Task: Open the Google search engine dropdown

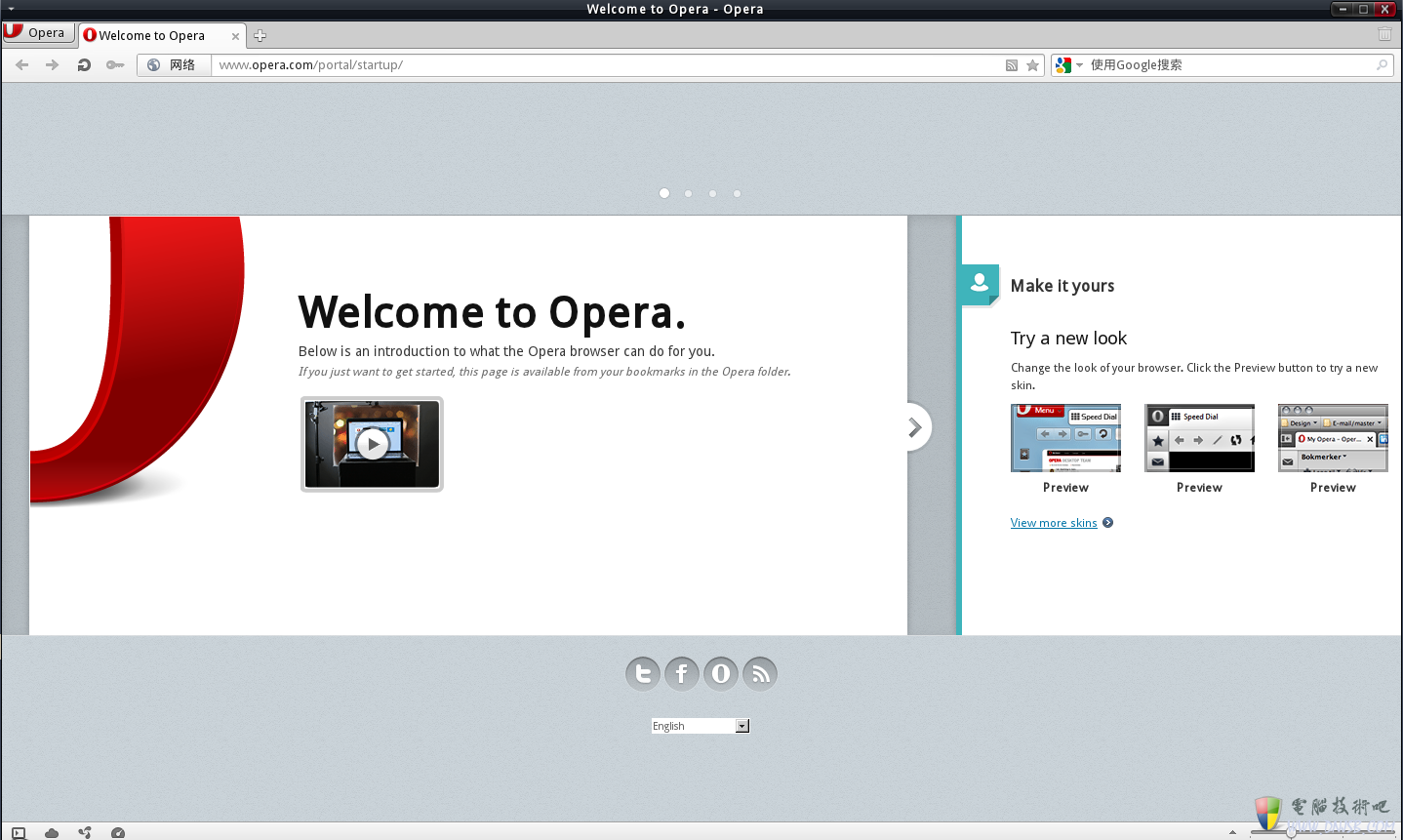Action: (1069, 64)
